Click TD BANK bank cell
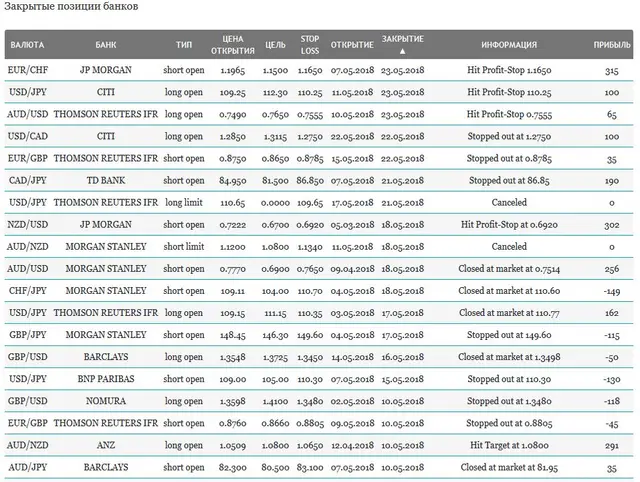 pos(106,180)
